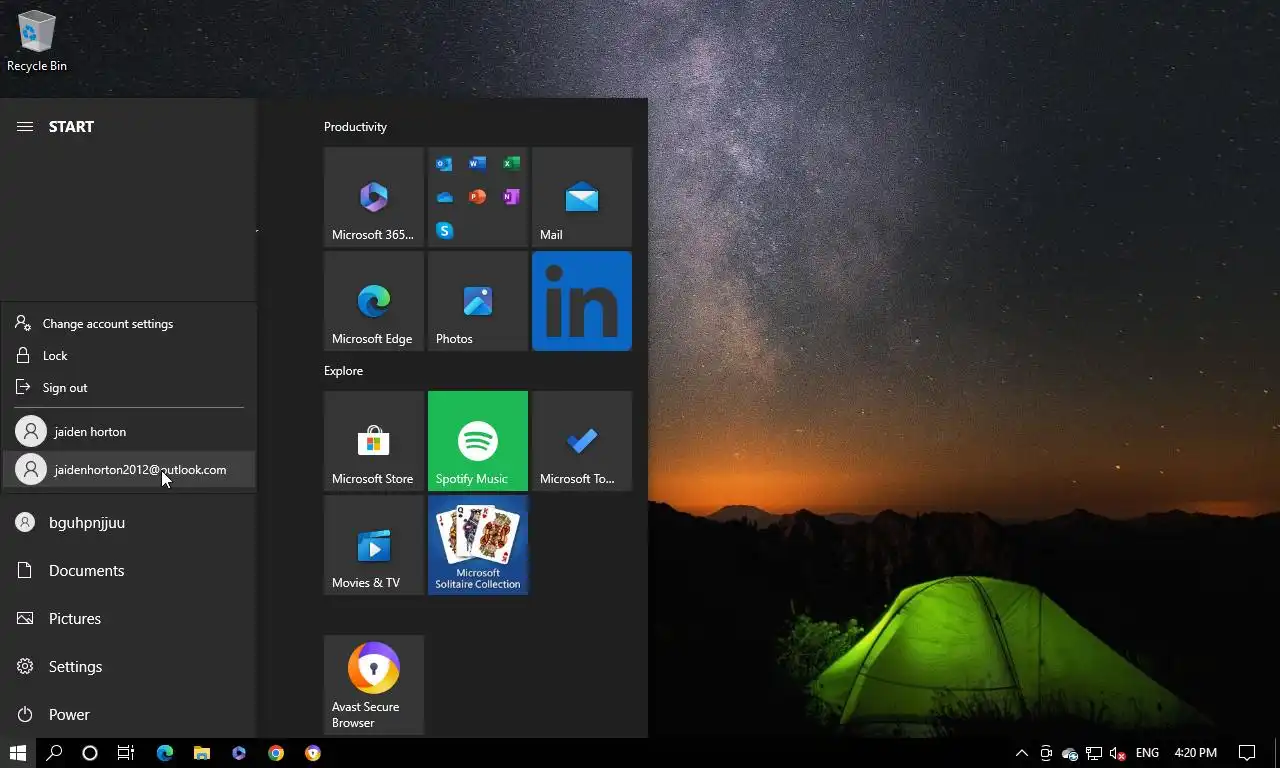Select Lock from the account menu
Viewport: 1280px width, 768px height.
tap(129, 356)
